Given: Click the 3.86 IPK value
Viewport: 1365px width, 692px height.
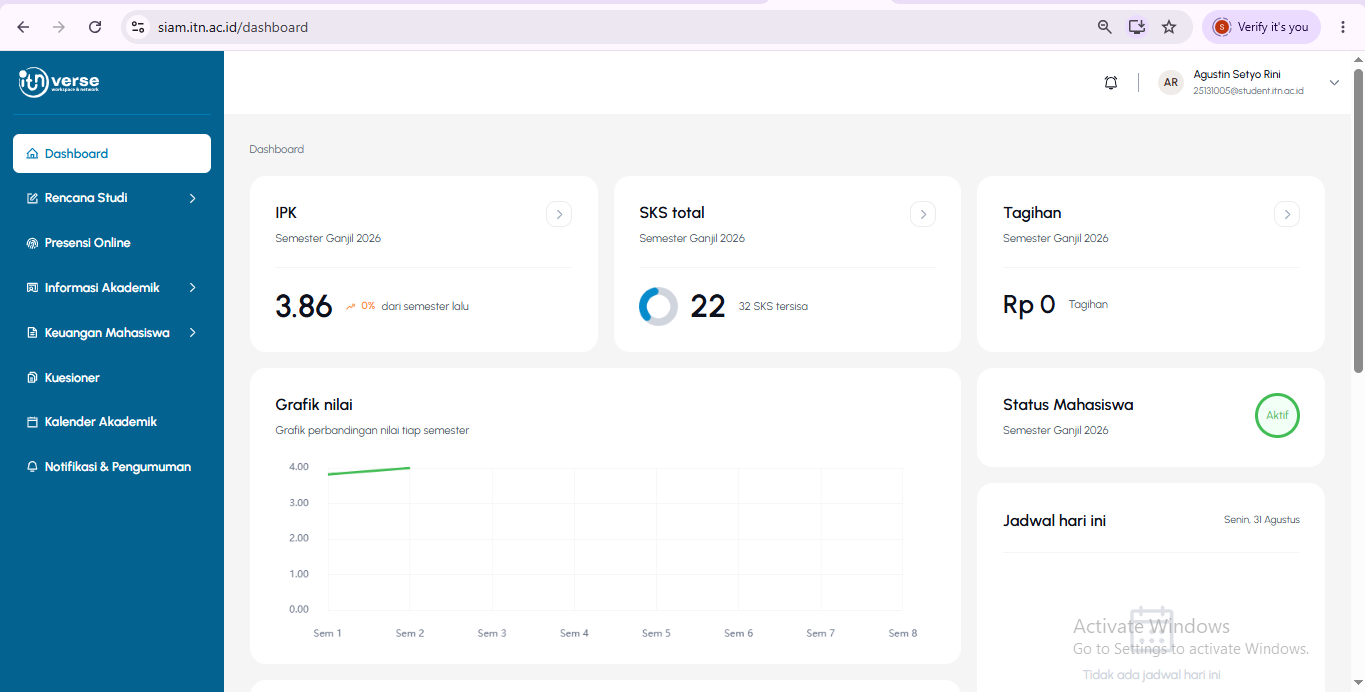Looking at the screenshot, I should point(304,306).
